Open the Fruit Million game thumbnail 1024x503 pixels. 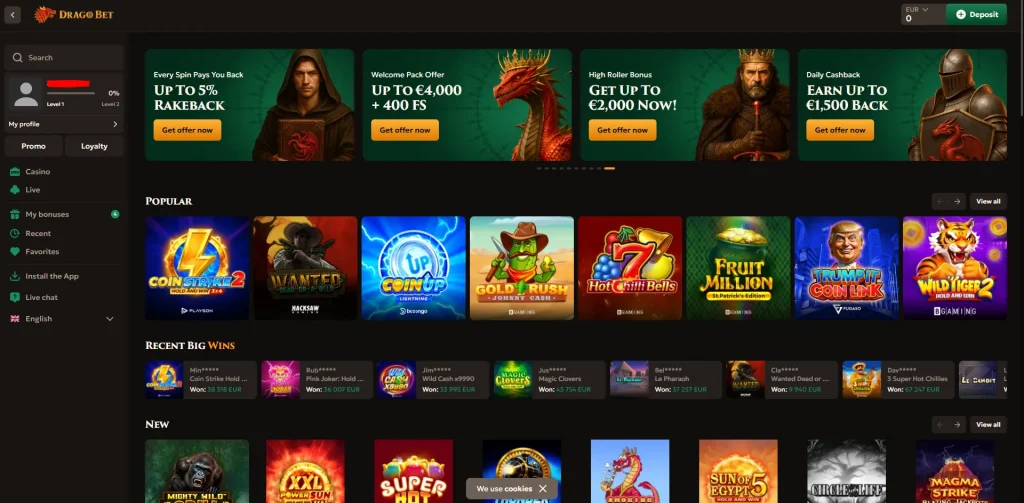point(738,268)
